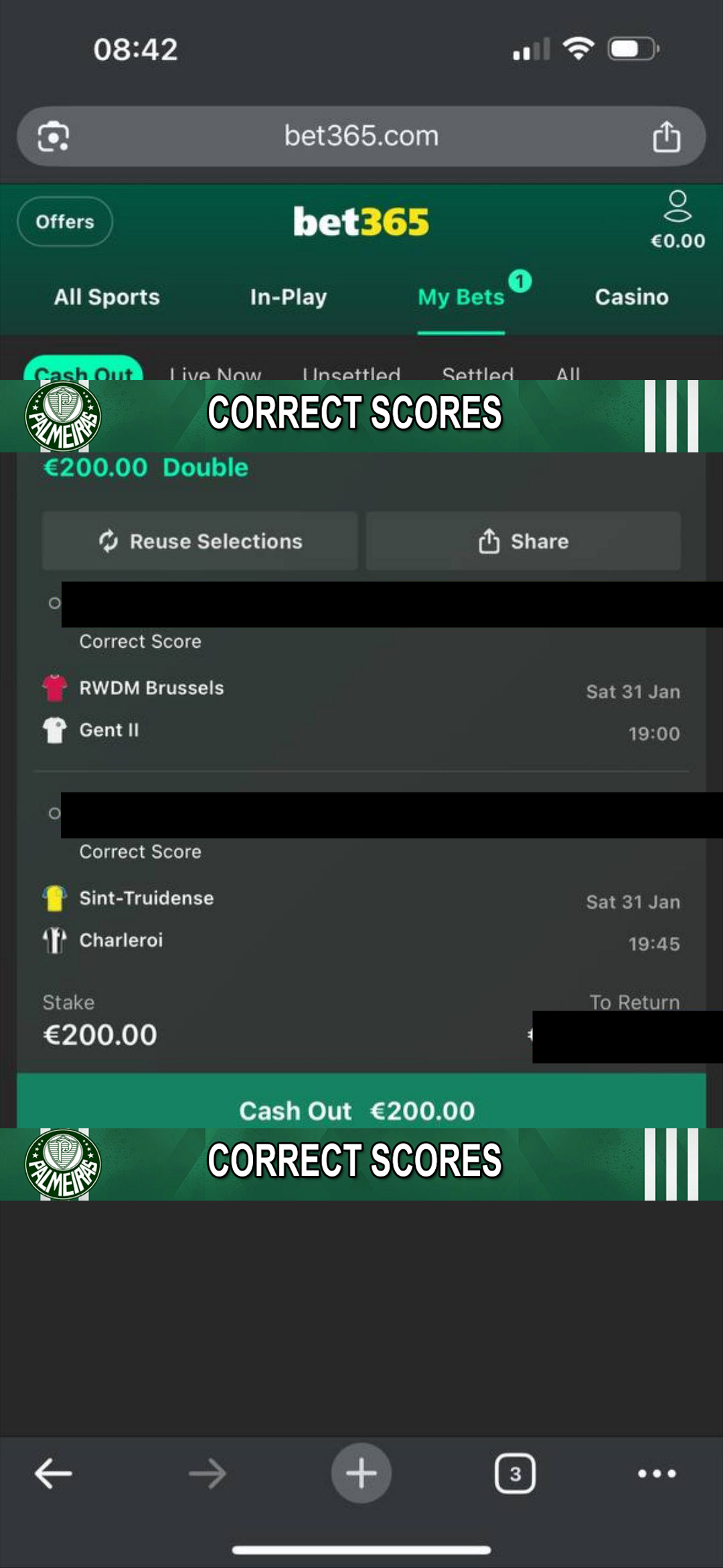Go back using the browser back arrow
Image resolution: width=723 pixels, height=1568 pixels.
(x=54, y=1473)
